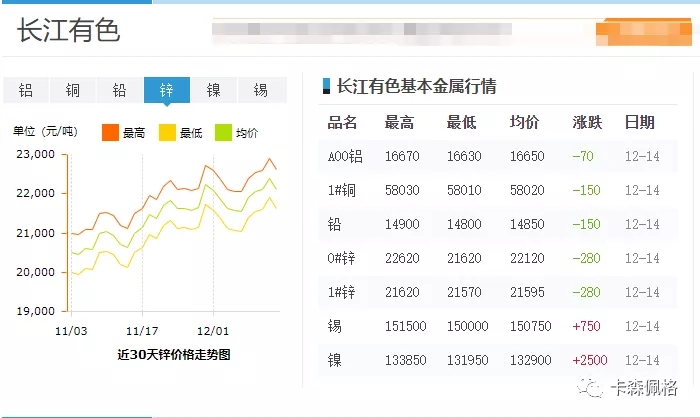The height and width of the screenshot is (418, 700).
Task: Click the 19,000 y-axis label
Action: click(36, 311)
